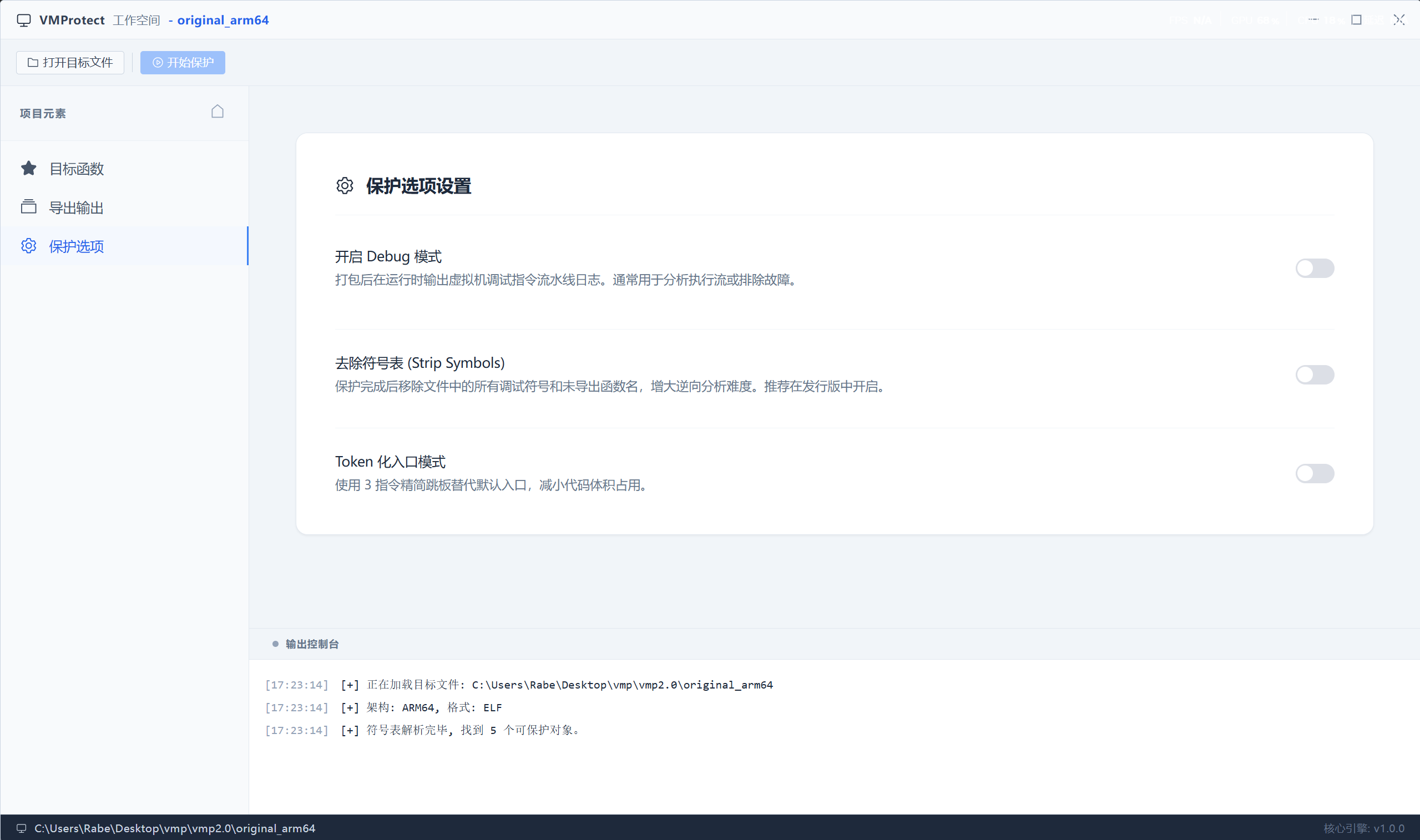Select the 保护选项 sidebar item

point(124,246)
